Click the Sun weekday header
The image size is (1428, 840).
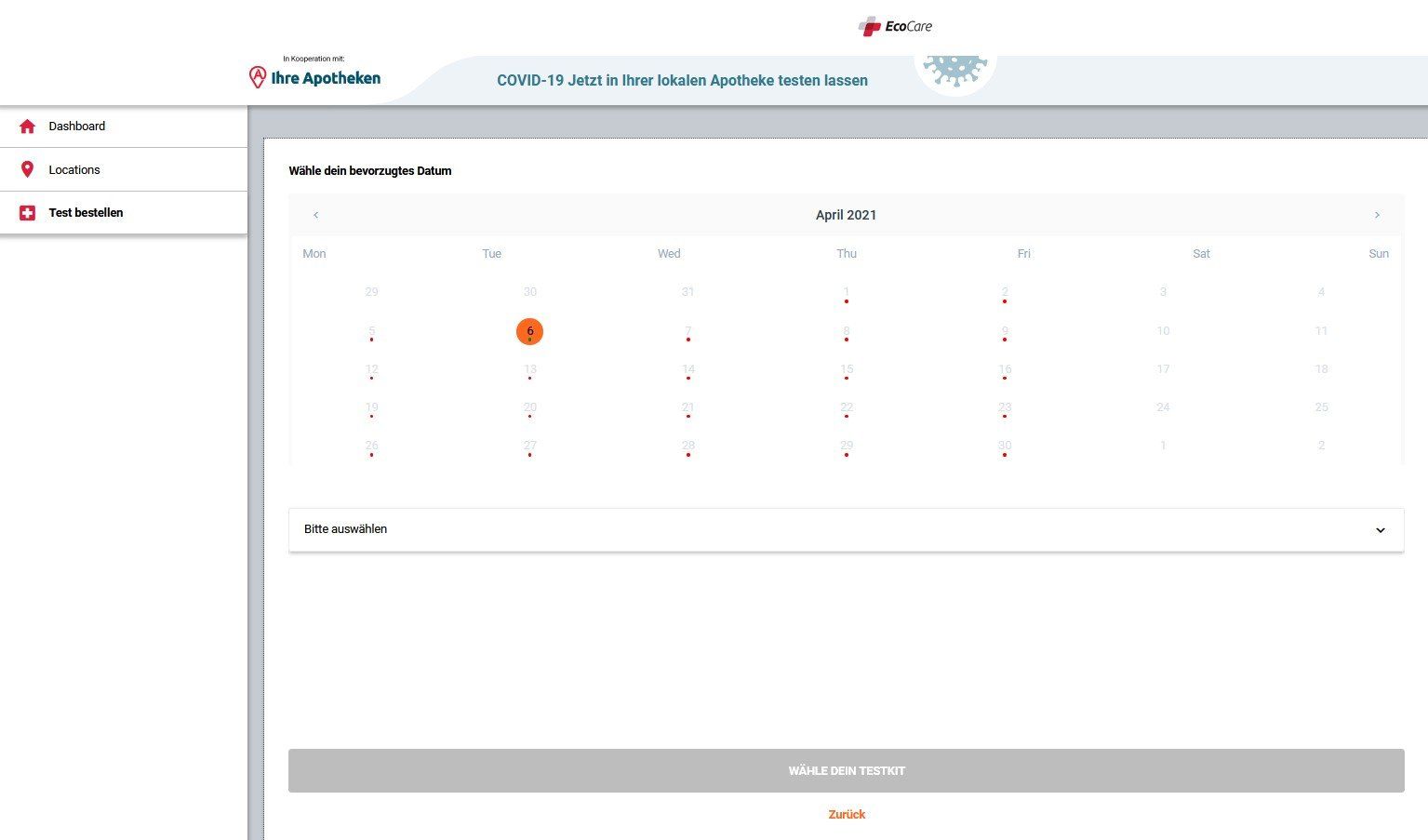click(1379, 254)
